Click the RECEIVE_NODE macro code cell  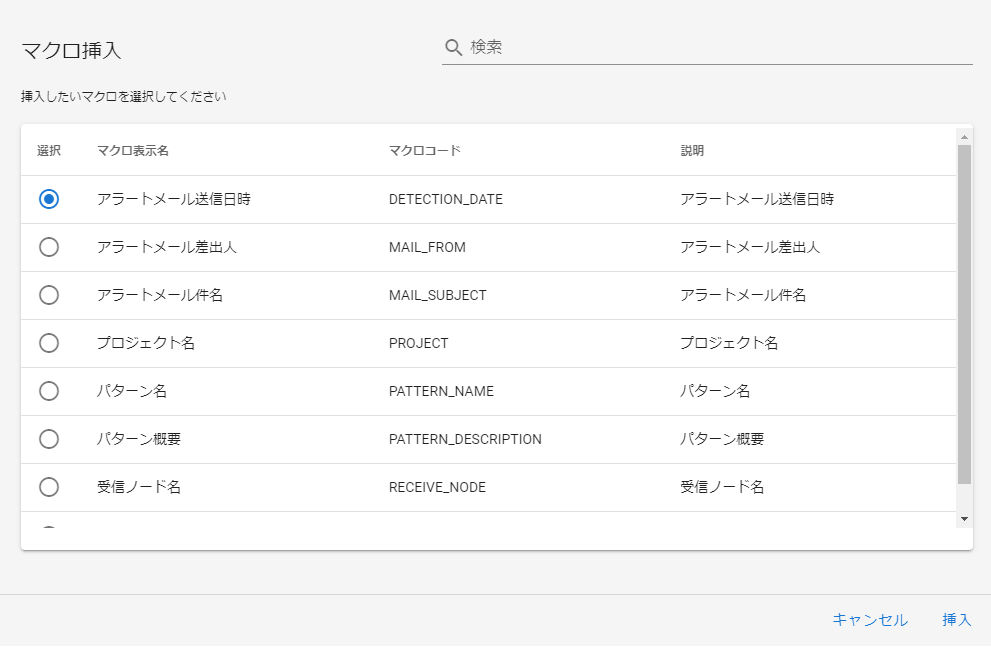point(437,487)
